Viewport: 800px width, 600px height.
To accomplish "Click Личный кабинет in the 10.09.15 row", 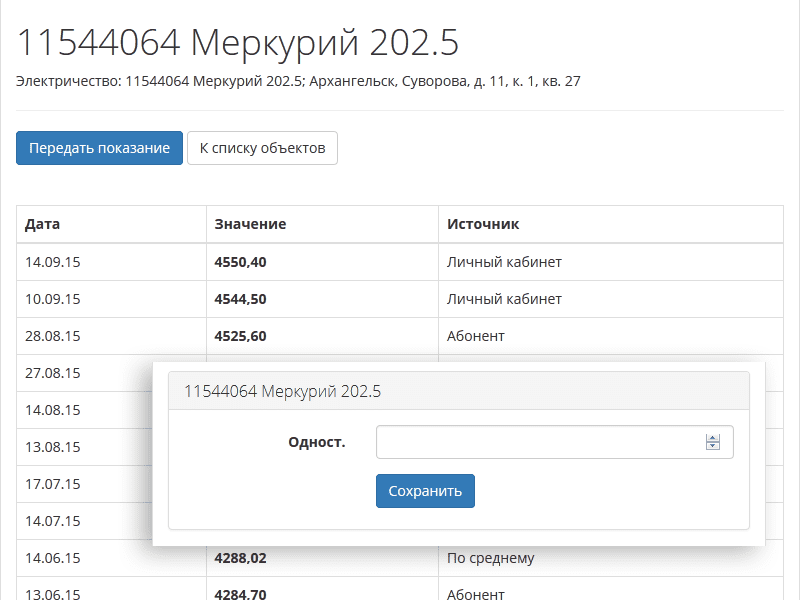I will [x=504, y=299].
